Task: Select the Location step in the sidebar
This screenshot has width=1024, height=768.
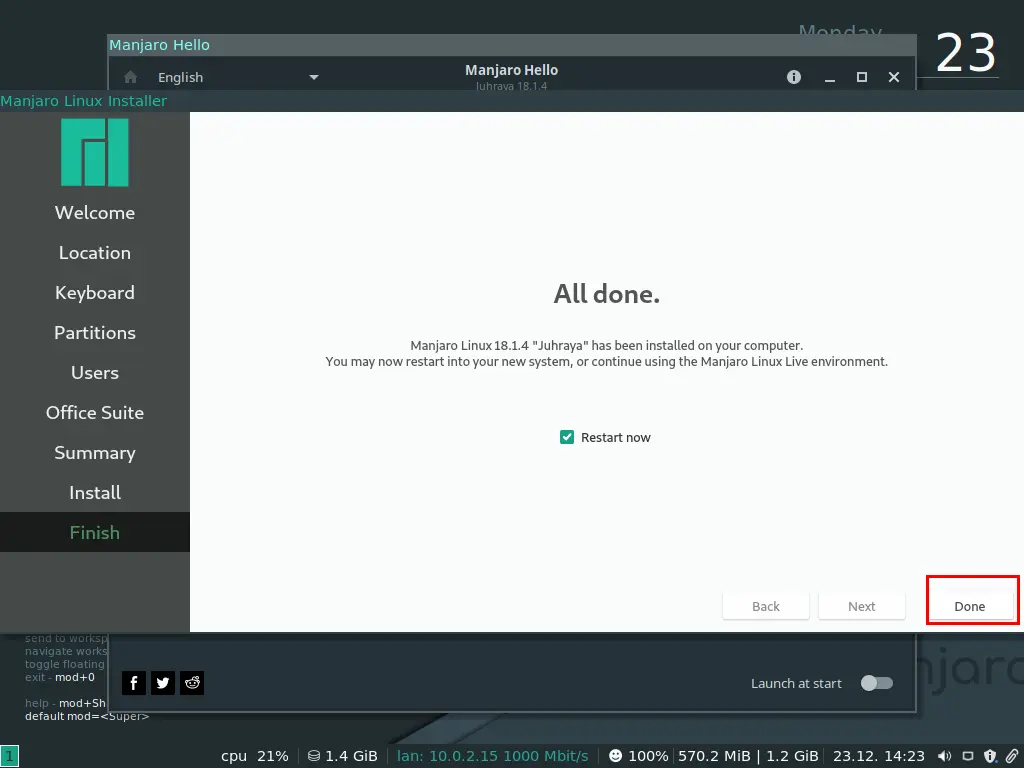Action: click(x=95, y=253)
